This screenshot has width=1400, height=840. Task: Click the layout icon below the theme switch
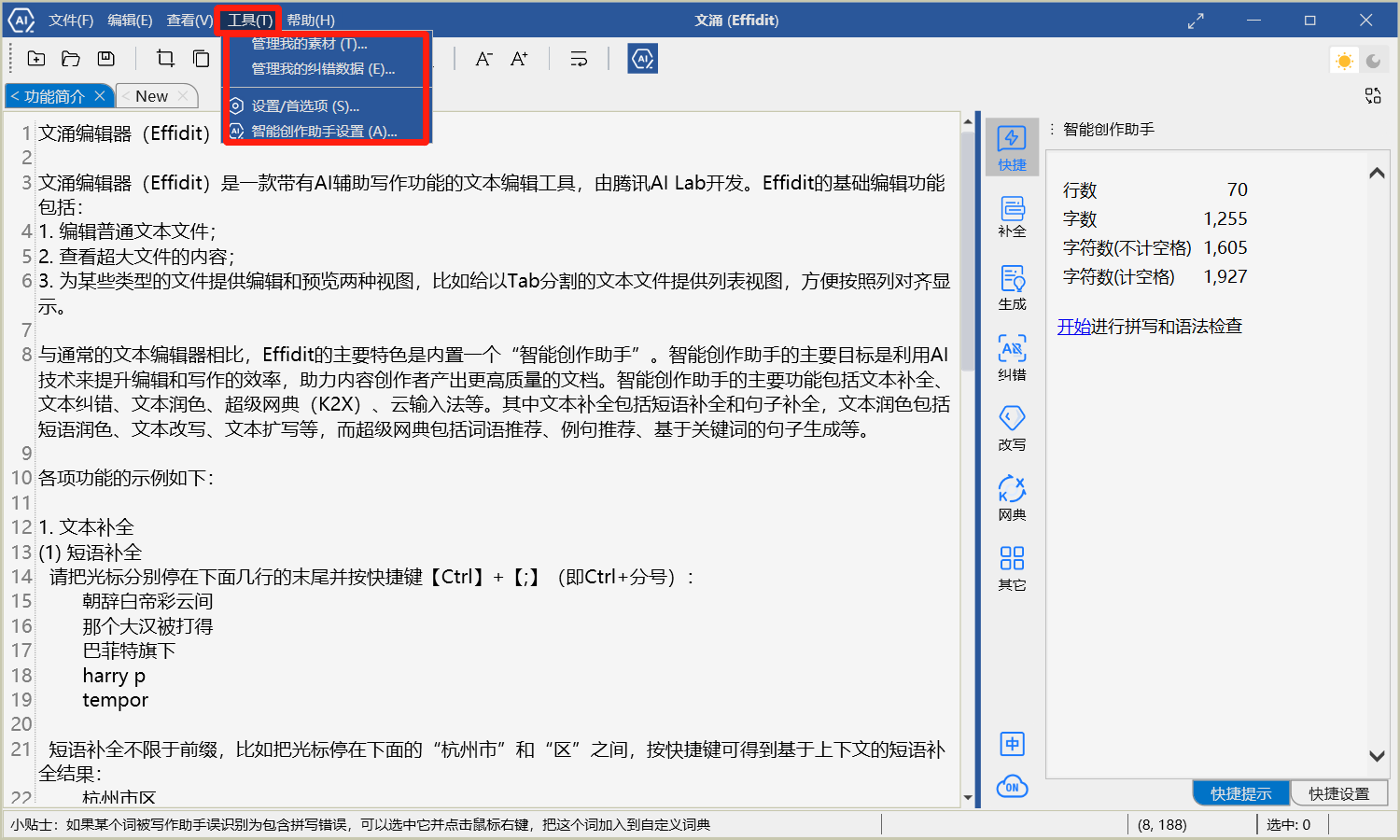pos(1373,95)
